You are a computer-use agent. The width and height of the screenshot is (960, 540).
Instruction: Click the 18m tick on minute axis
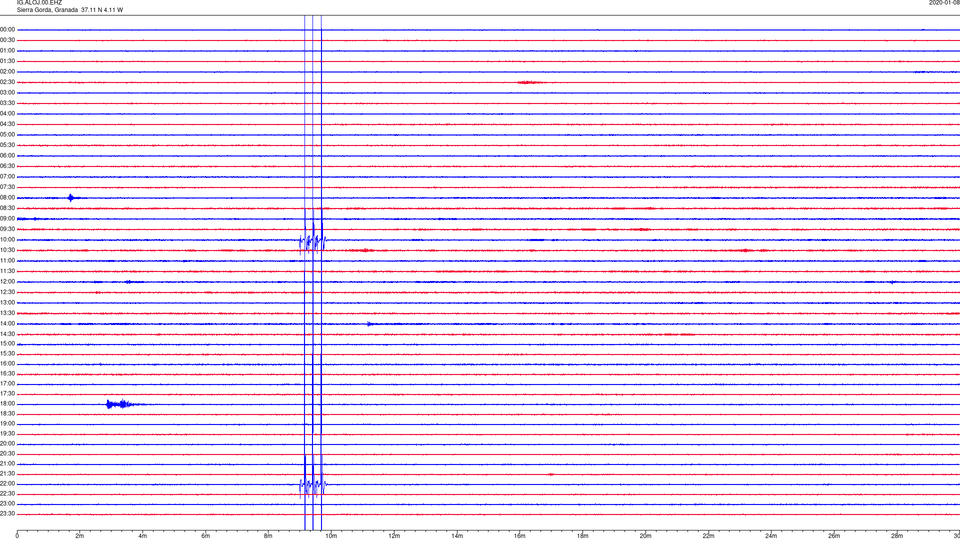tap(583, 536)
